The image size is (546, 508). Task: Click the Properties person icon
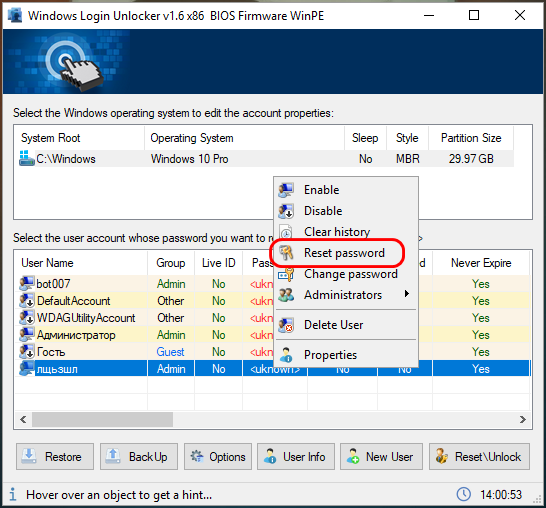[286, 355]
